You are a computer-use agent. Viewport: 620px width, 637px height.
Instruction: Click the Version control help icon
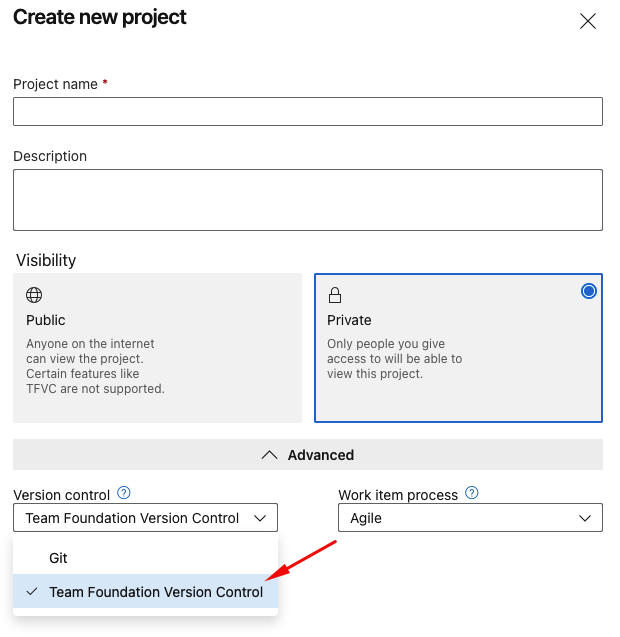click(124, 493)
